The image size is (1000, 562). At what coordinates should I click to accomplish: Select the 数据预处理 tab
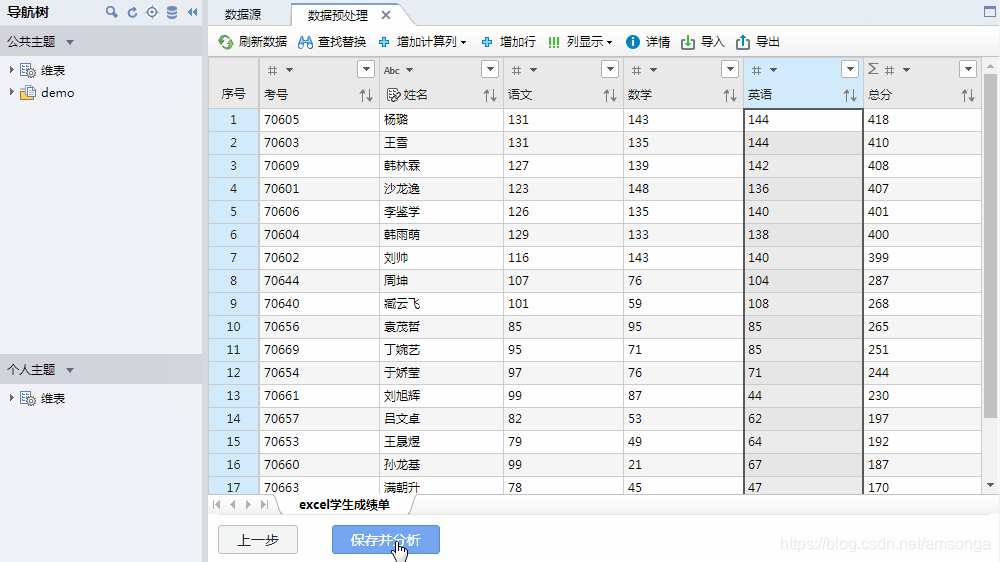[338, 15]
